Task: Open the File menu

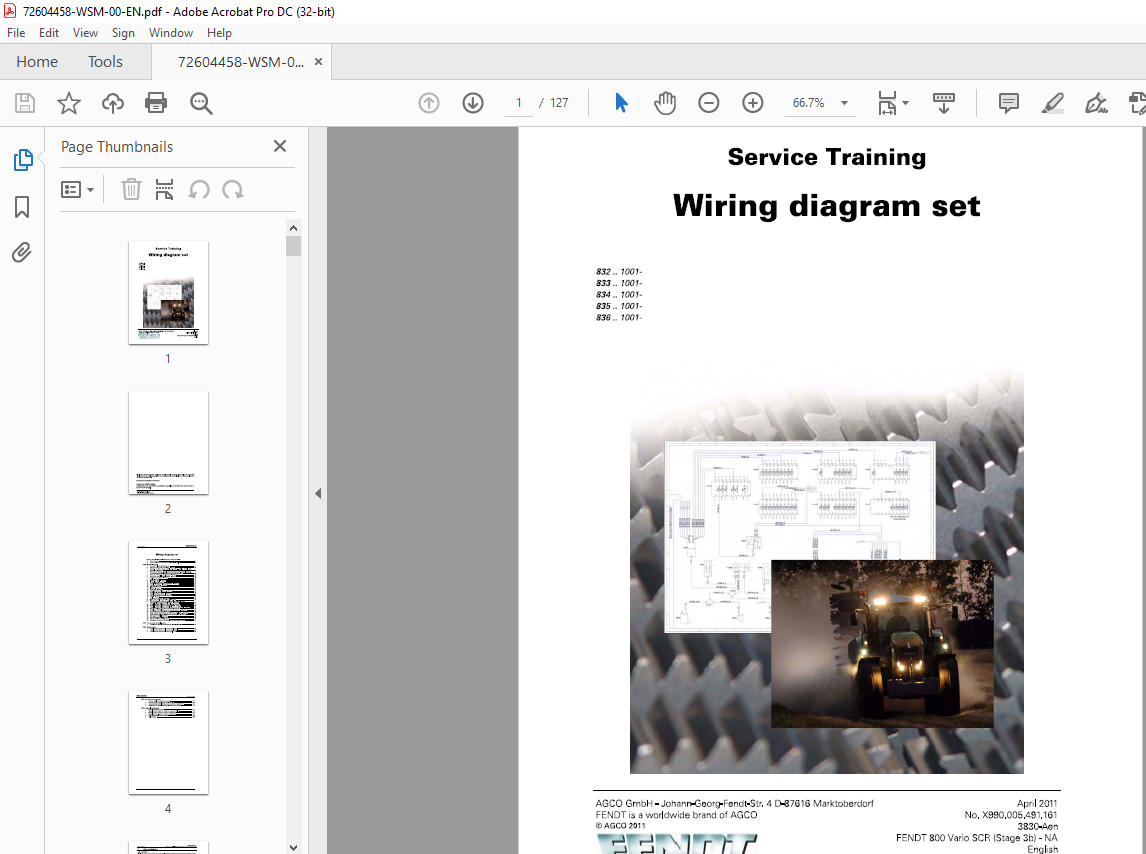Action: pyautogui.click(x=16, y=33)
